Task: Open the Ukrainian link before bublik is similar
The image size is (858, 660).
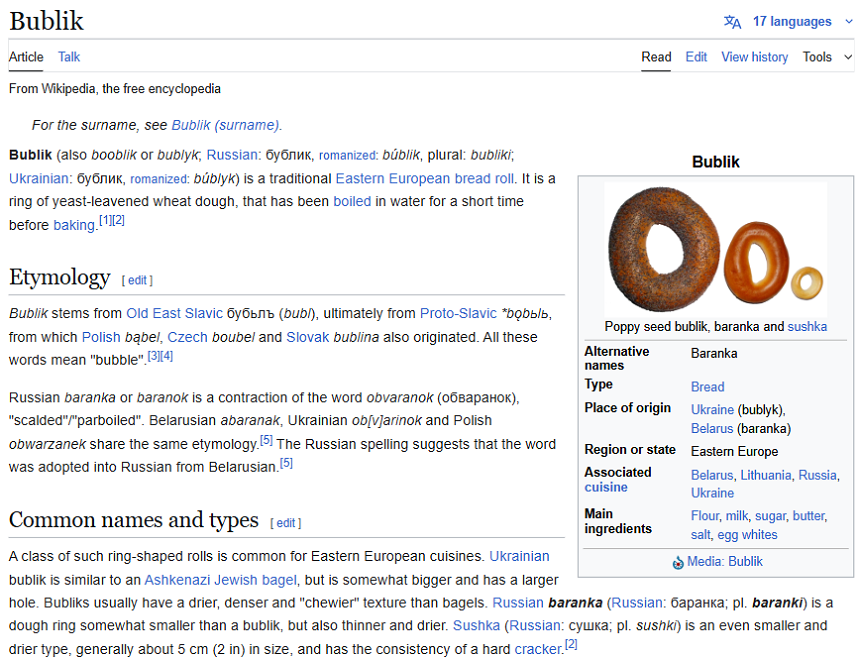Action: click(x=519, y=556)
